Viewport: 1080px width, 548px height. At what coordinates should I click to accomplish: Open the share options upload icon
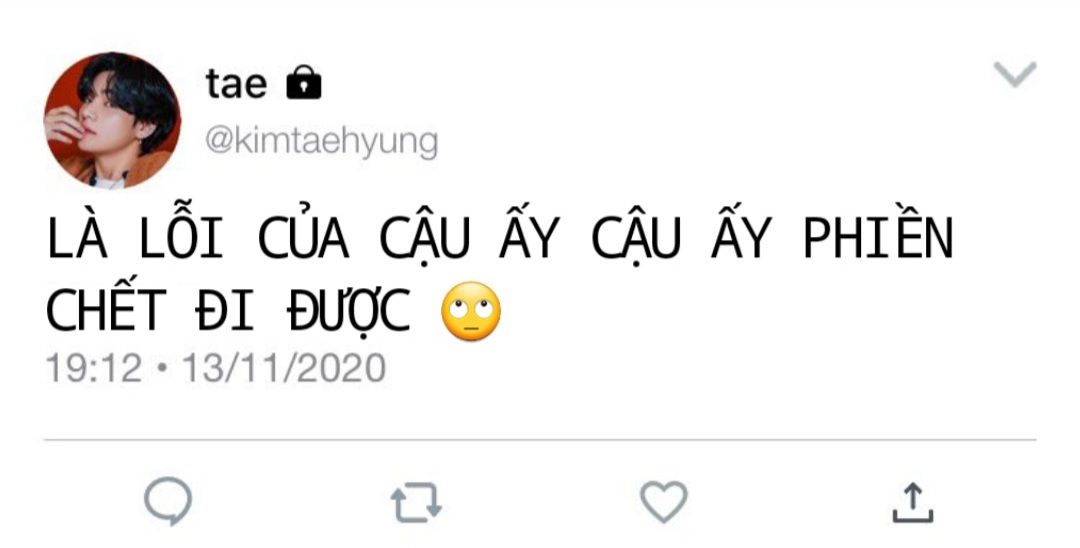coord(913,503)
